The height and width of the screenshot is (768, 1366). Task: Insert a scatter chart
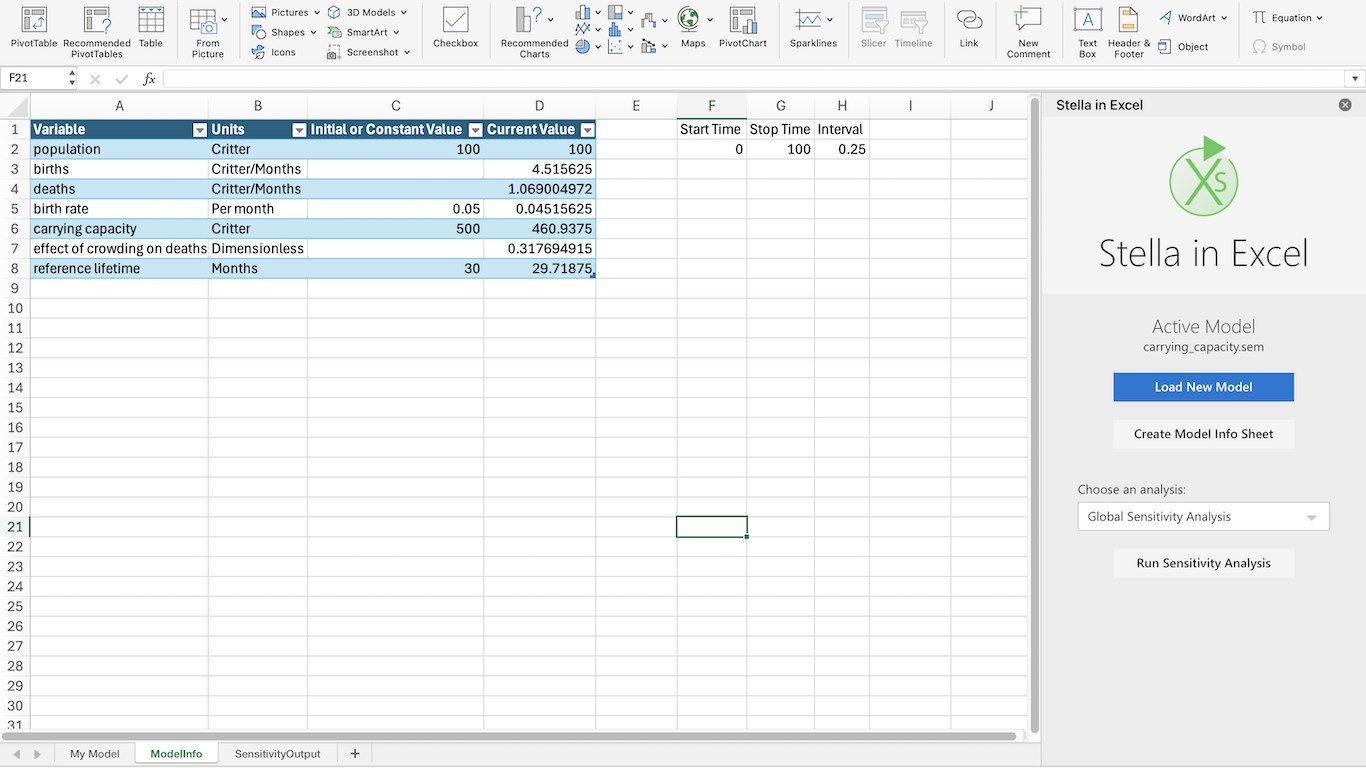point(615,47)
